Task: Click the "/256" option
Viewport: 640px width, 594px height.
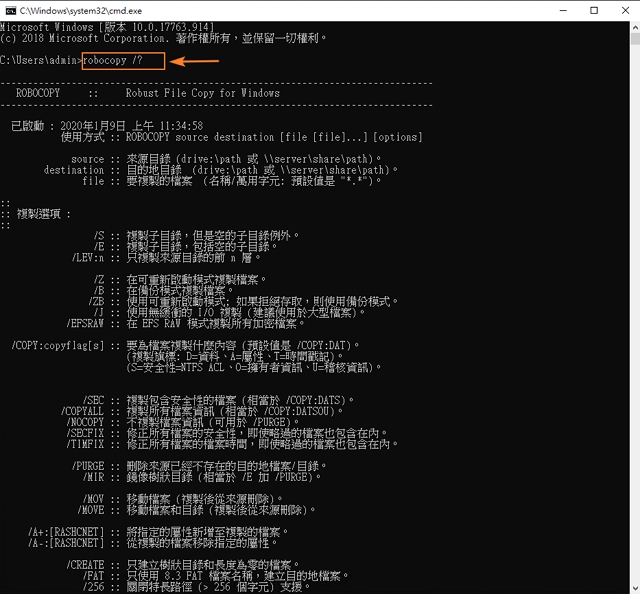Action: (93, 587)
